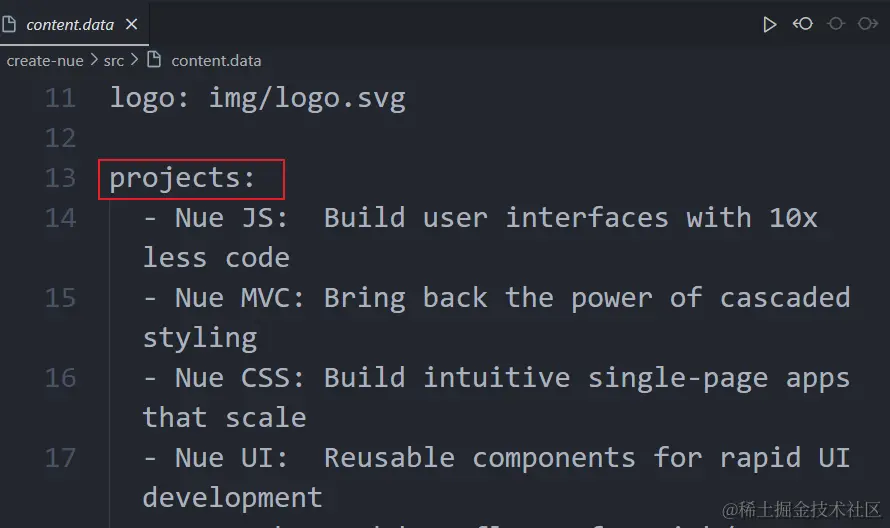Click line number 16 beside Nue CSS
The width and height of the screenshot is (890, 528).
coord(60,378)
